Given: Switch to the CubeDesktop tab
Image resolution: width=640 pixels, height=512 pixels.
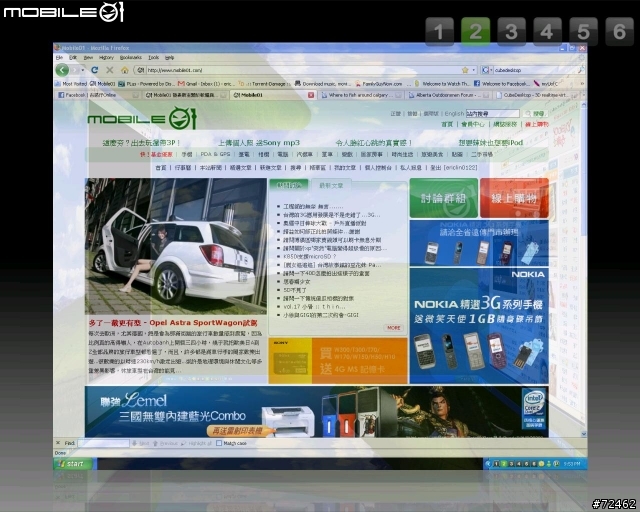Looking at the screenshot, I should (537, 95).
